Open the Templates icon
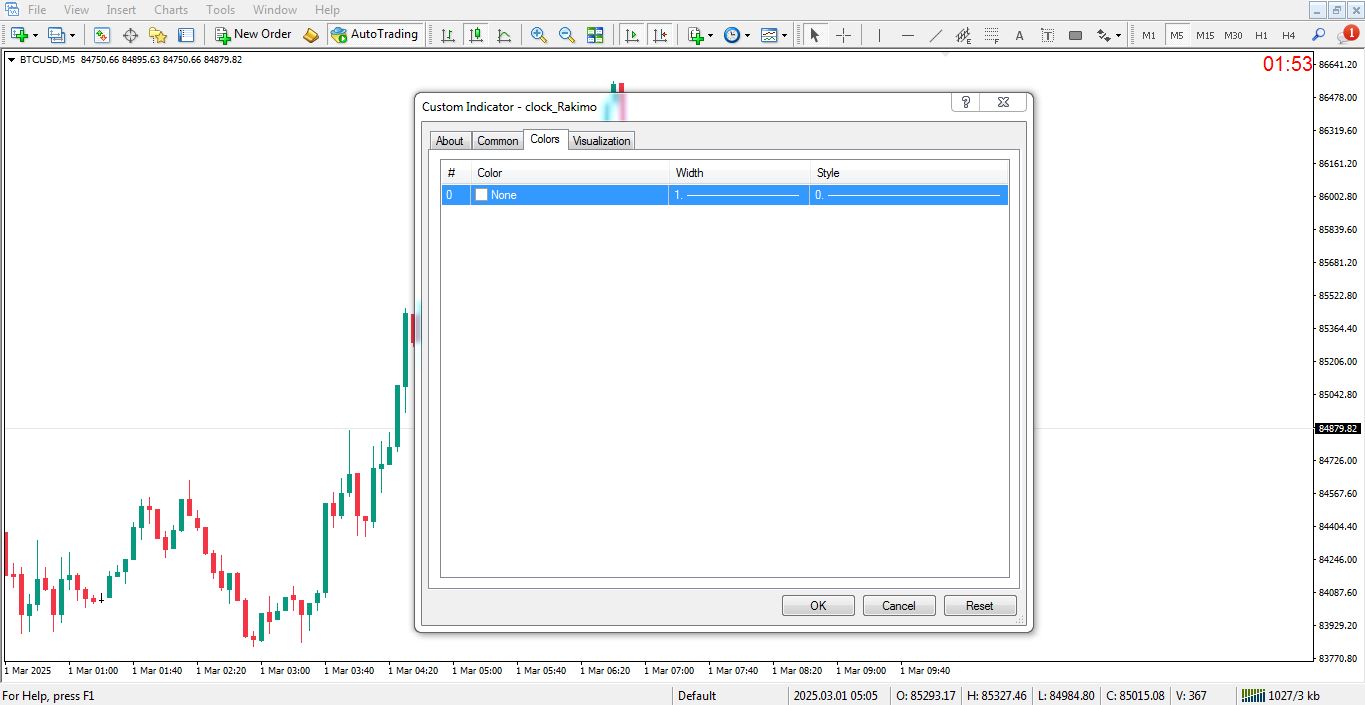The height and width of the screenshot is (705, 1365). pos(769,35)
